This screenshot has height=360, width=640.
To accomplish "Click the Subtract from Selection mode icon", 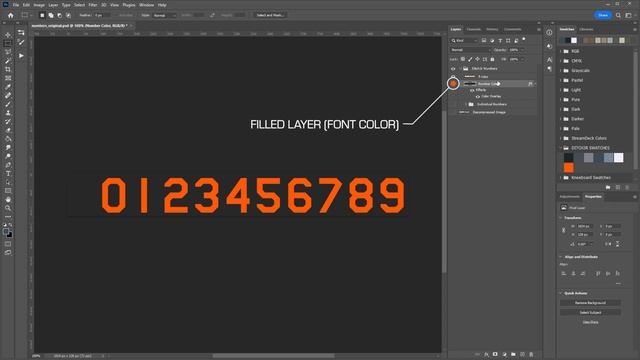I will (x=60, y=15).
